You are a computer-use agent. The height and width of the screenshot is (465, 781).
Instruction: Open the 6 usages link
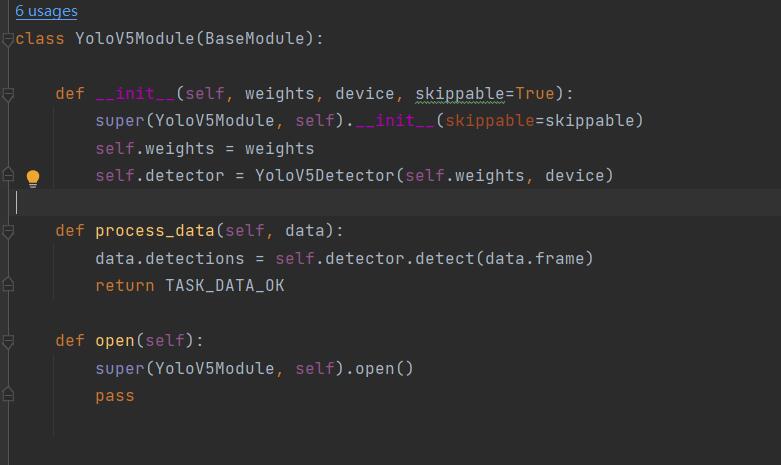pos(46,11)
